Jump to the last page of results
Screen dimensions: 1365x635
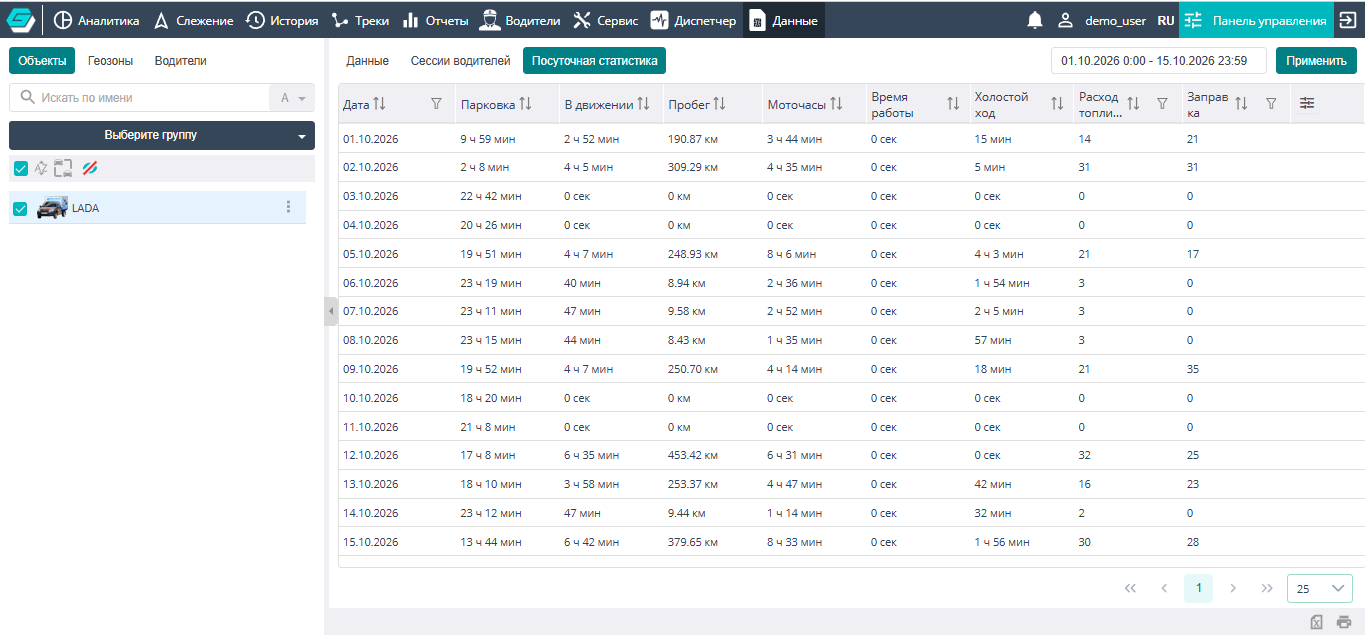pyautogui.click(x=1267, y=588)
